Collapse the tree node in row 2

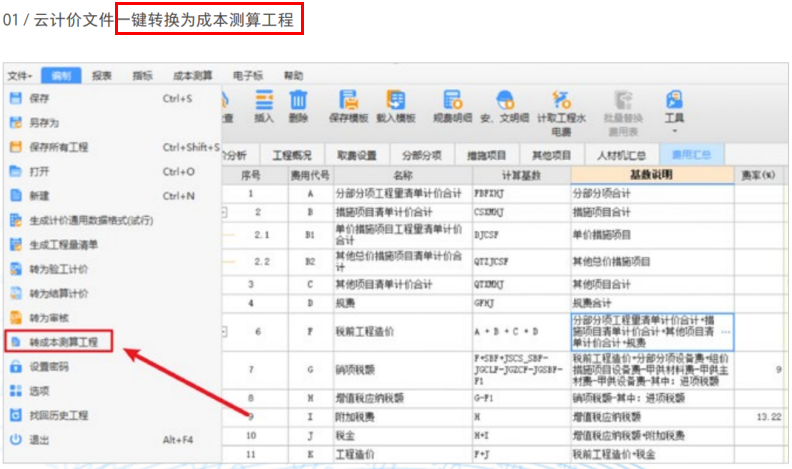pos(224,212)
